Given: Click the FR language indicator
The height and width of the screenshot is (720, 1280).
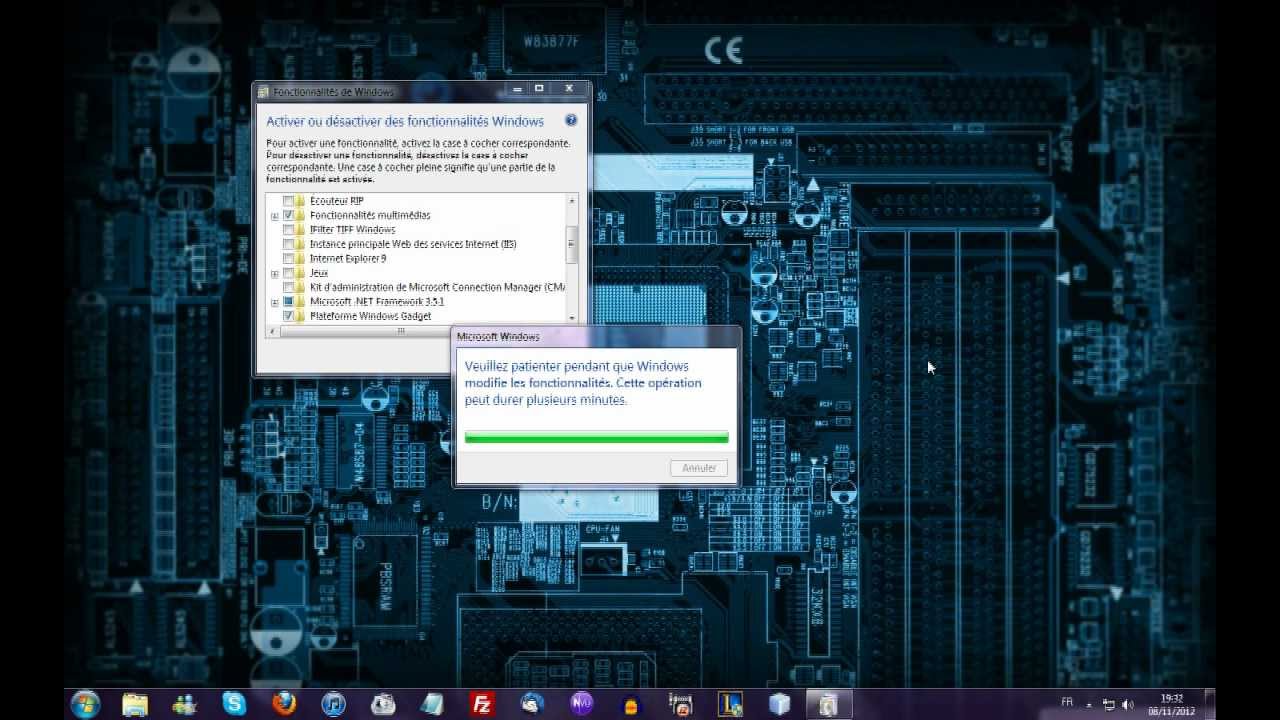Looking at the screenshot, I should [x=1067, y=702].
